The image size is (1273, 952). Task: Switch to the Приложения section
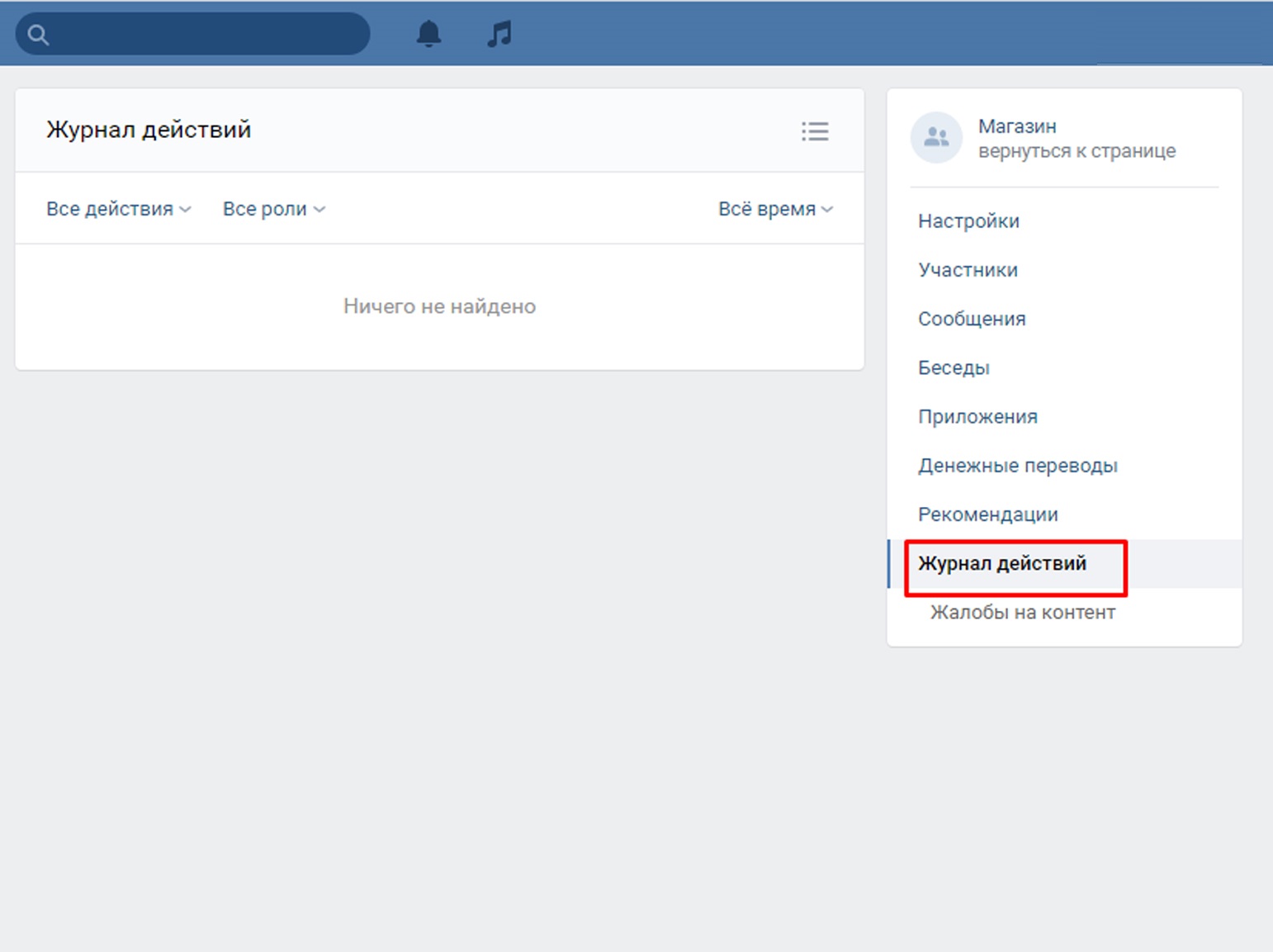(977, 417)
